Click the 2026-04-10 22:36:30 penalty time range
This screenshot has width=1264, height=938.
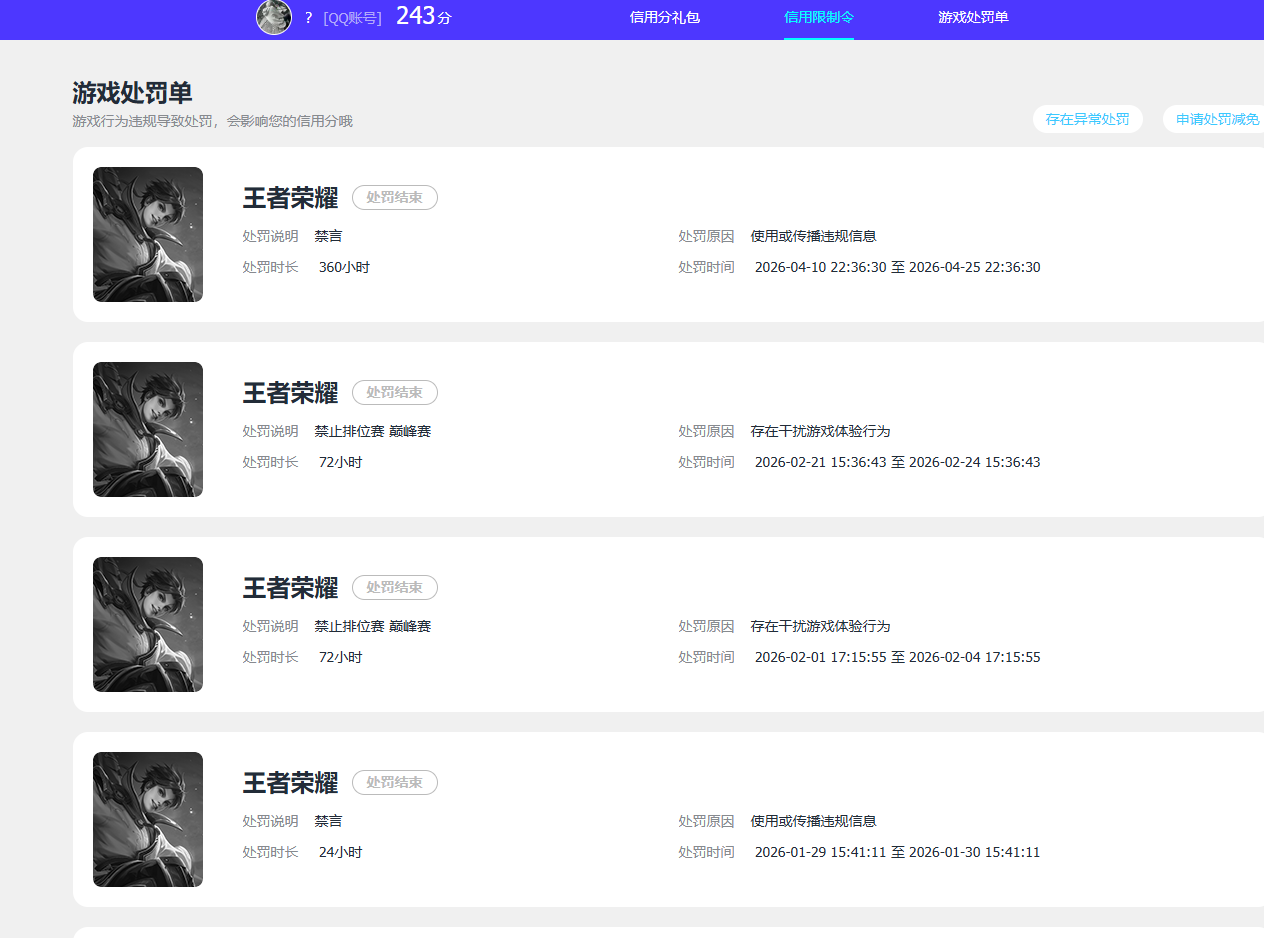pos(897,268)
